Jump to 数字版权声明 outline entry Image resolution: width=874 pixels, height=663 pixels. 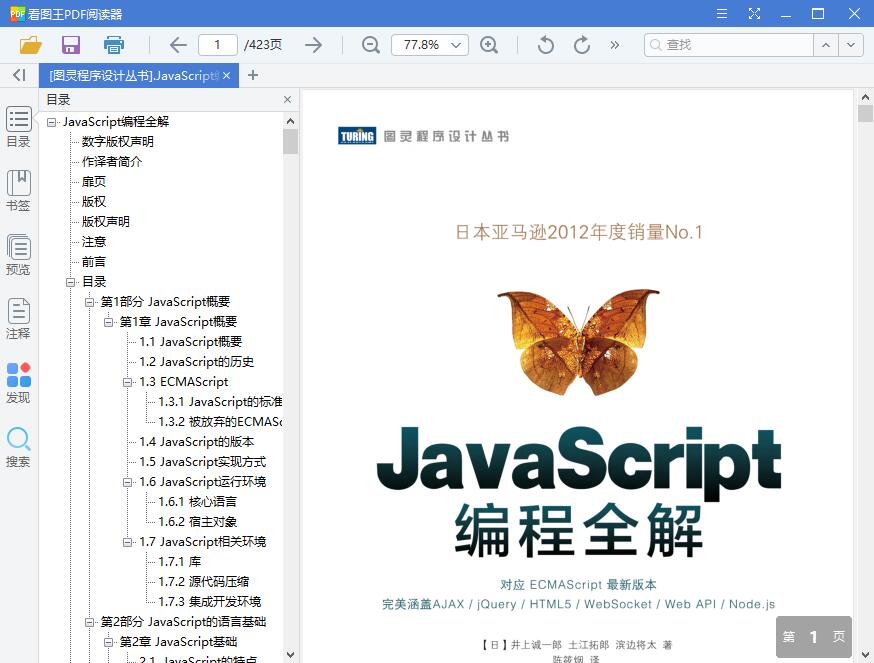(118, 142)
